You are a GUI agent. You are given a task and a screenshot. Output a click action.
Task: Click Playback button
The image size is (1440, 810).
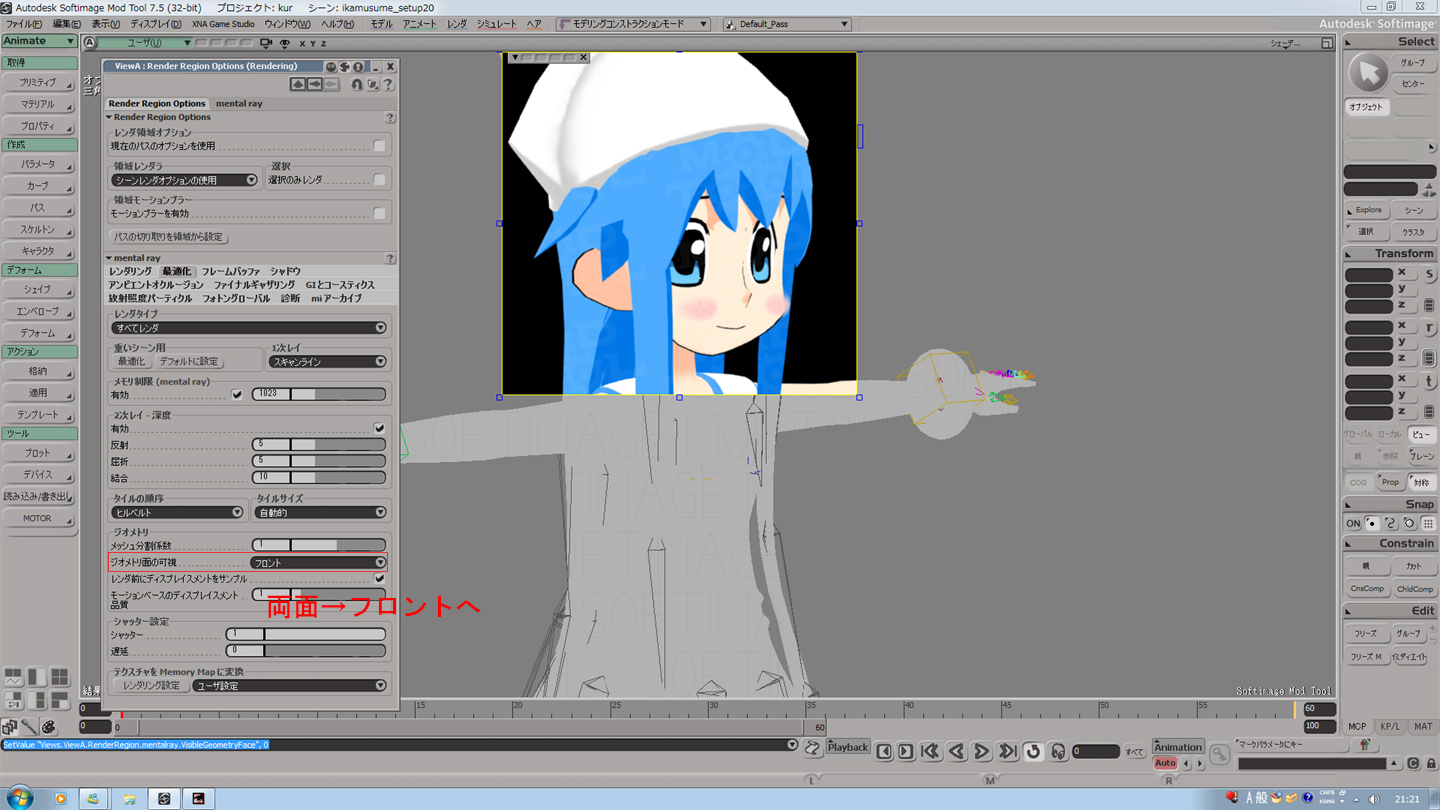click(x=848, y=747)
